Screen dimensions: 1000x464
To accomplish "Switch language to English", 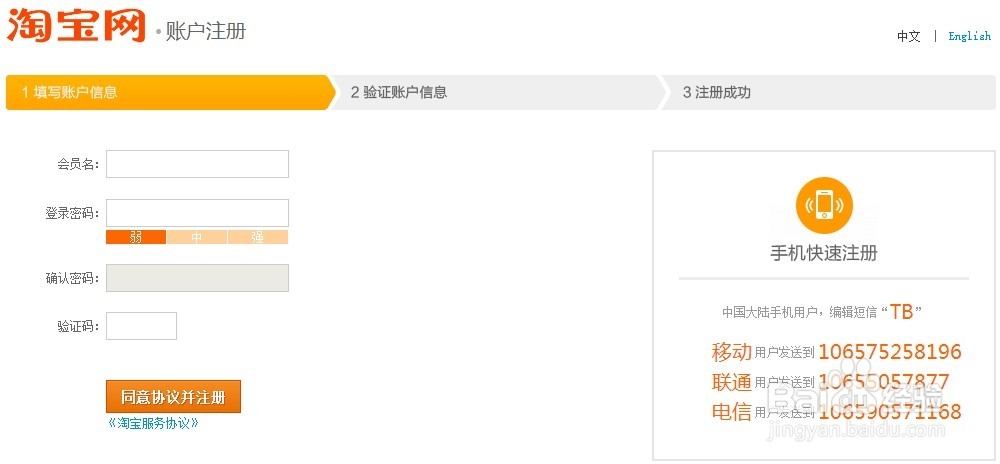I will (969, 36).
